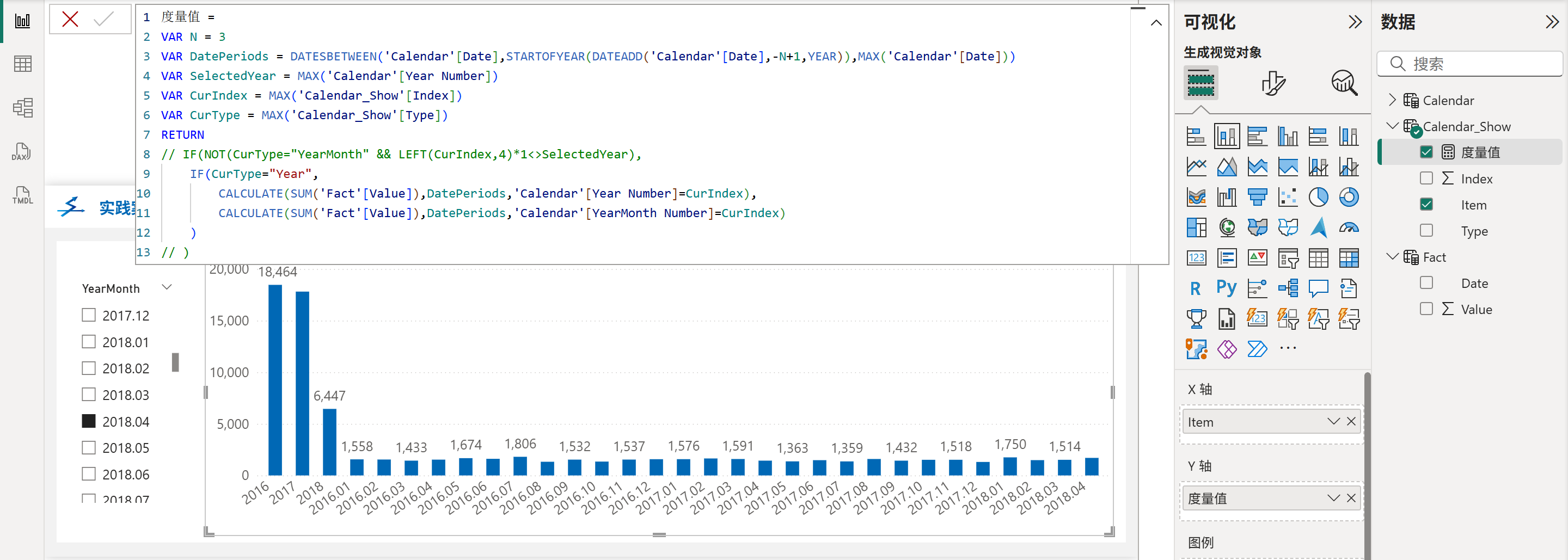Select the area chart visual
1568x560 pixels.
point(1227,167)
